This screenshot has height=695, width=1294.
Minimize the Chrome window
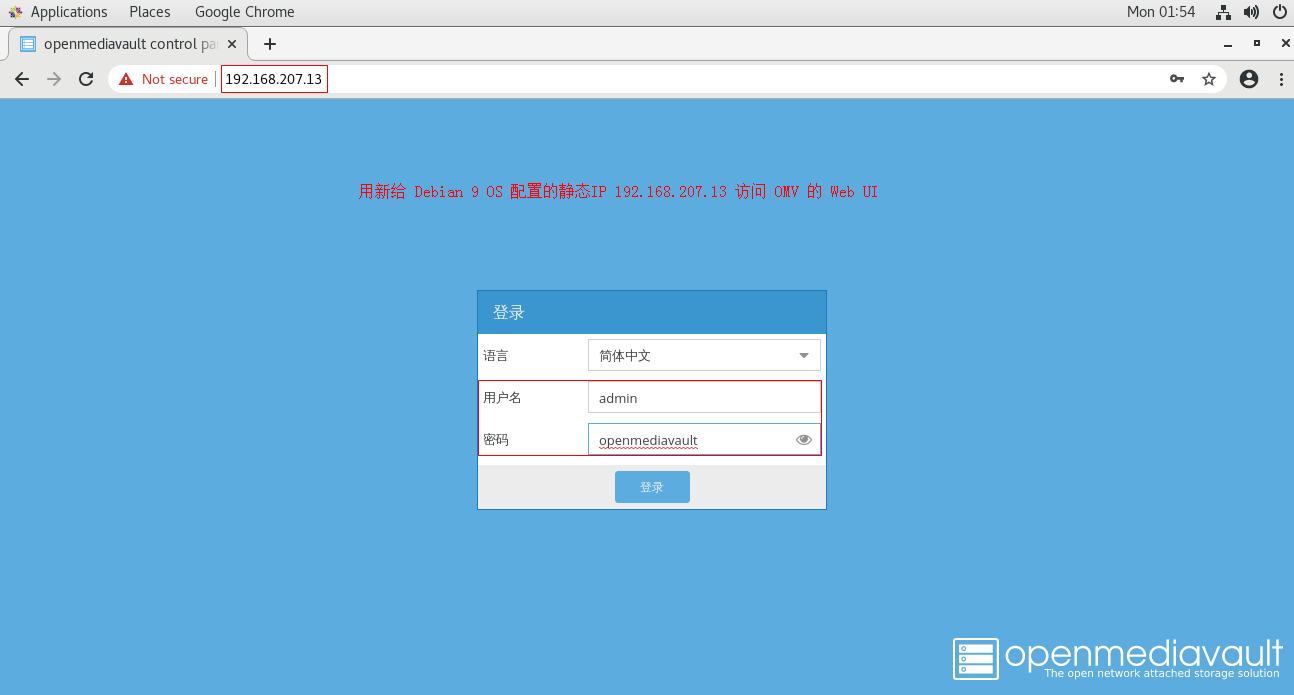click(x=1228, y=44)
